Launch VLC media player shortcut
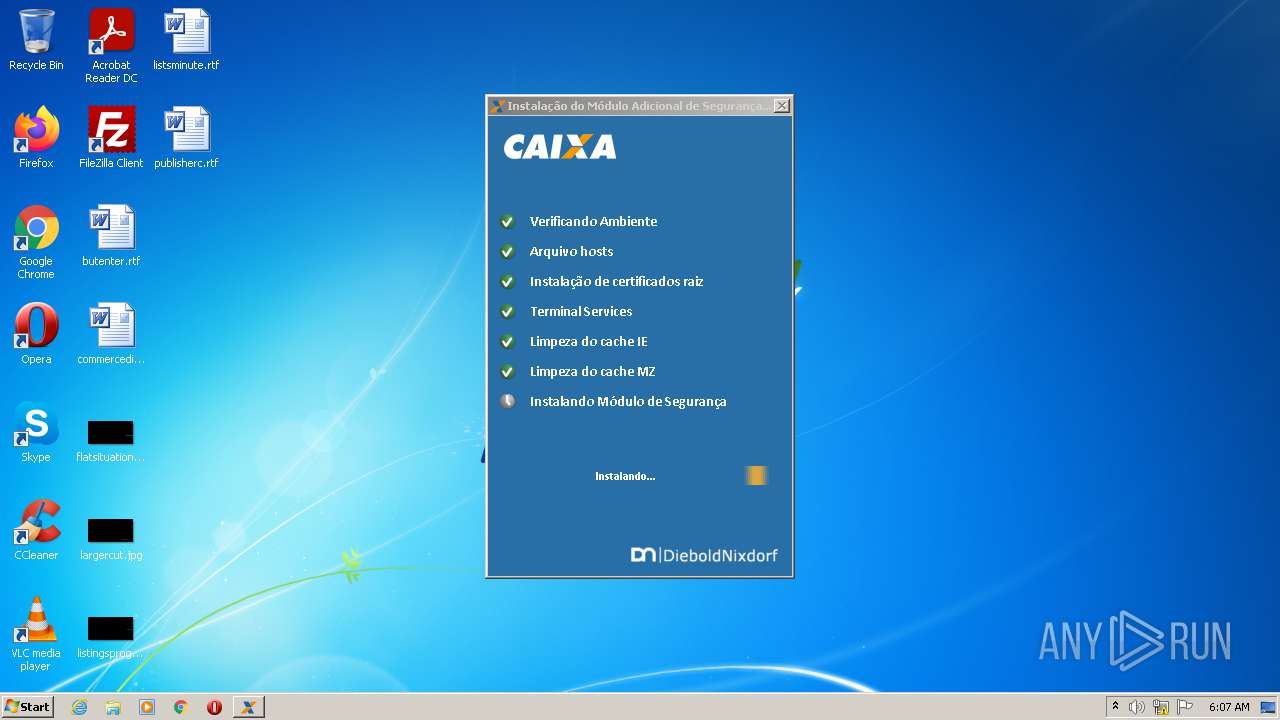This screenshot has width=1280, height=720. point(36,634)
